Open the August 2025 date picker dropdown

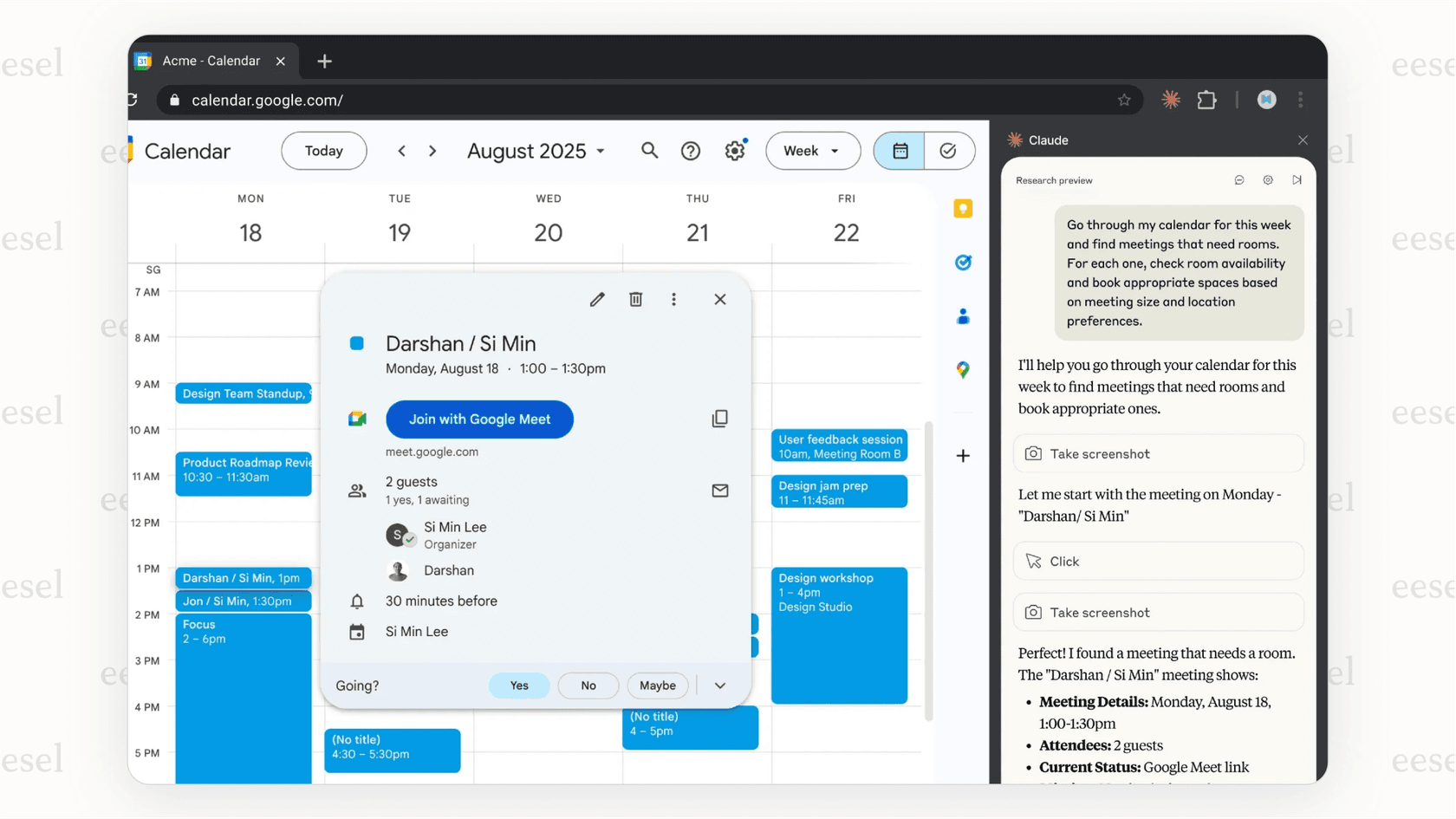pyautogui.click(x=536, y=151)
